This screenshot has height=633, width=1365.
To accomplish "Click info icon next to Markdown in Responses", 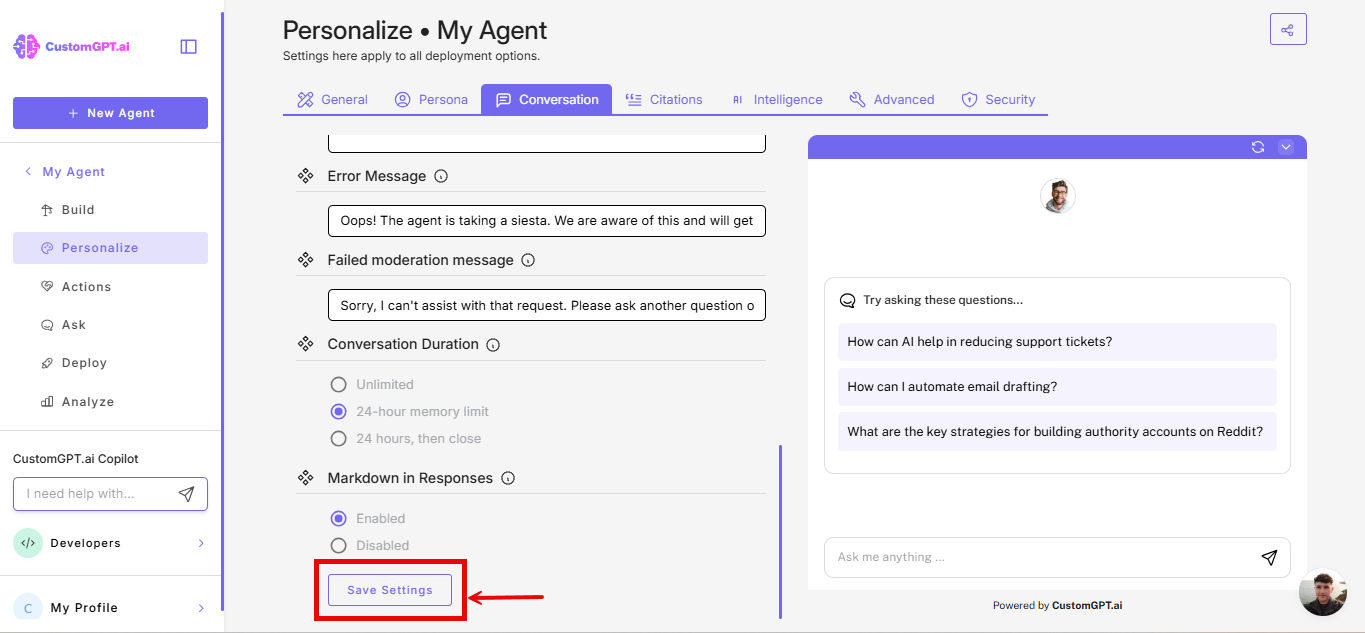I will coord(507,478).
